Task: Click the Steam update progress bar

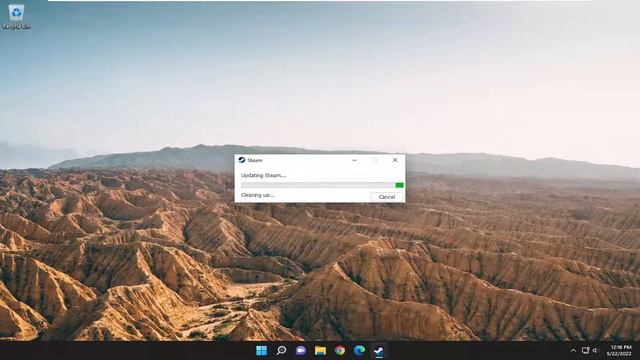Action: coord(322,185)
